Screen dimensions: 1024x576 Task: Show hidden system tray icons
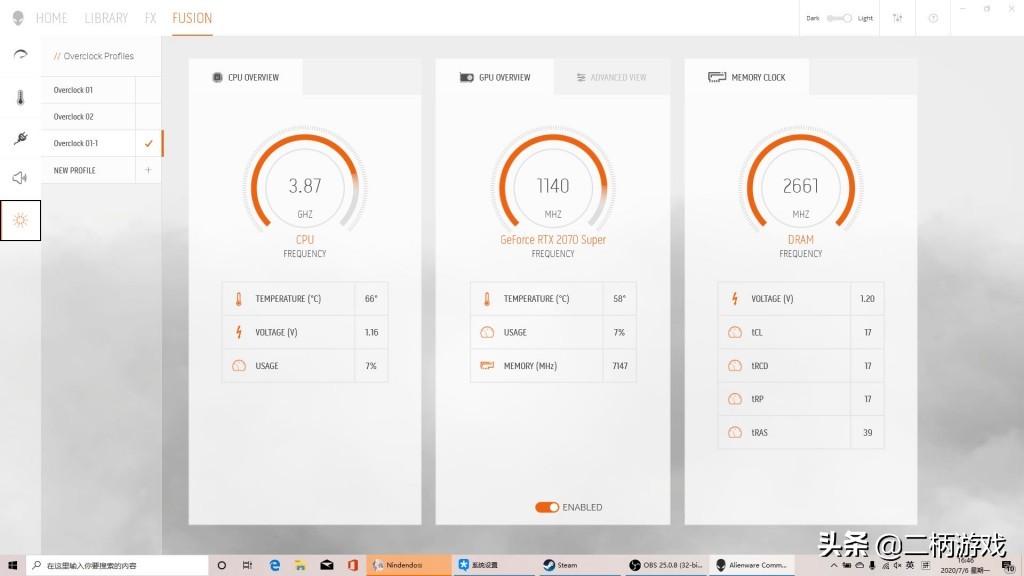(x=833, y=566)
